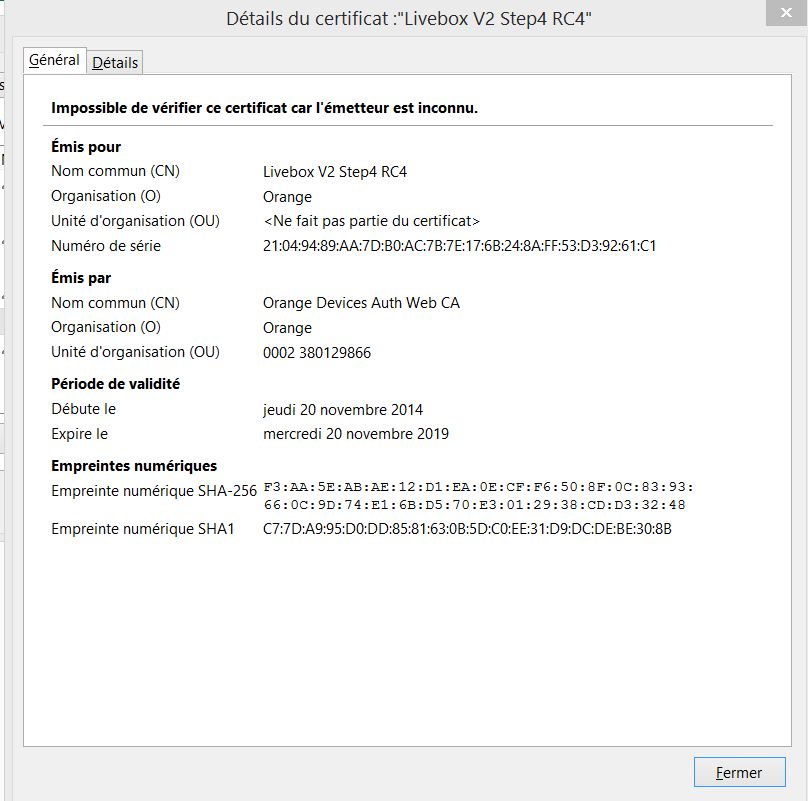Click the unknown issuer warning message
Screen dimensions: 808x801
[264, 108]
